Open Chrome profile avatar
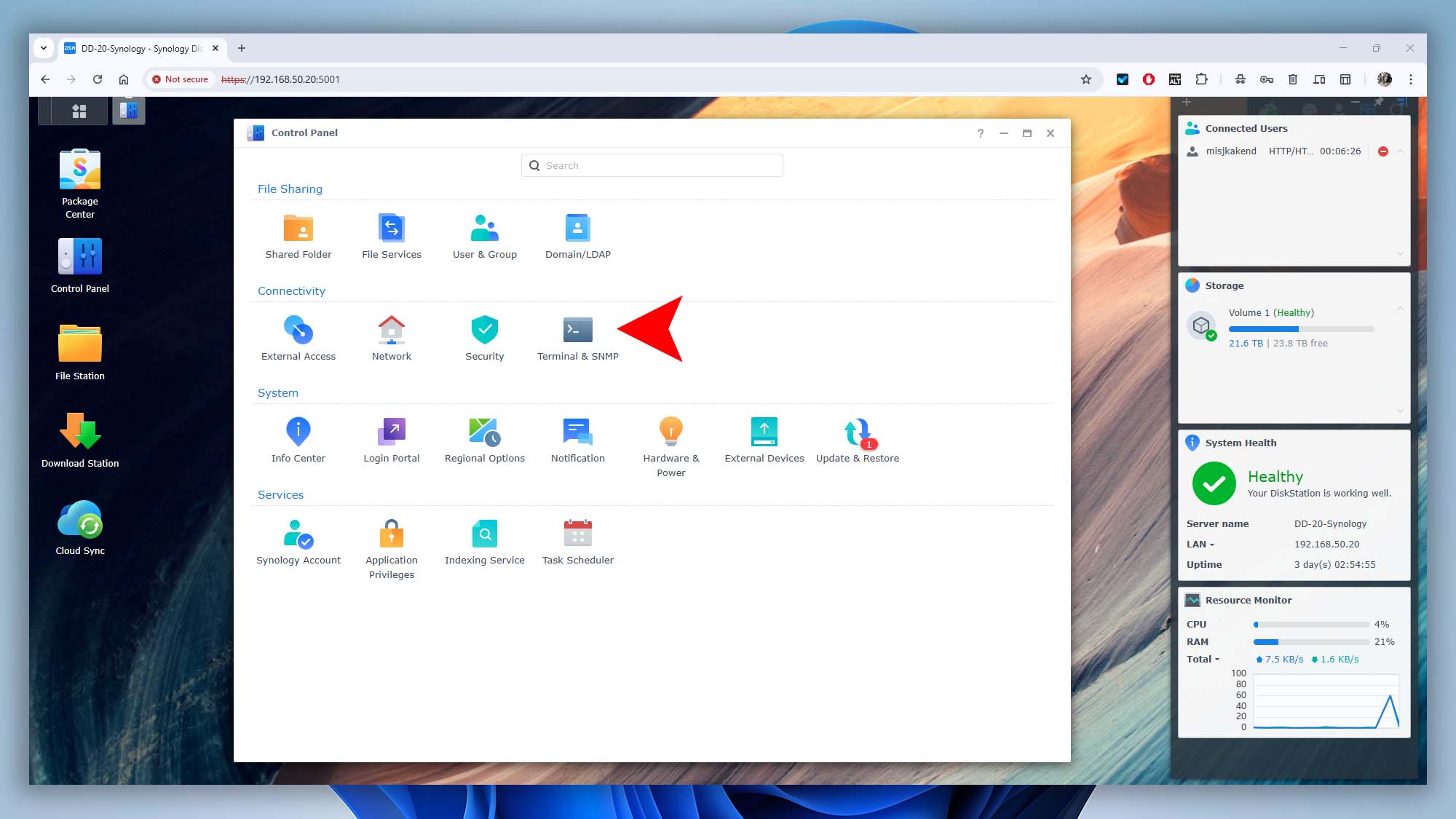Screen dimensions: 1456x819 [1384, 79]
